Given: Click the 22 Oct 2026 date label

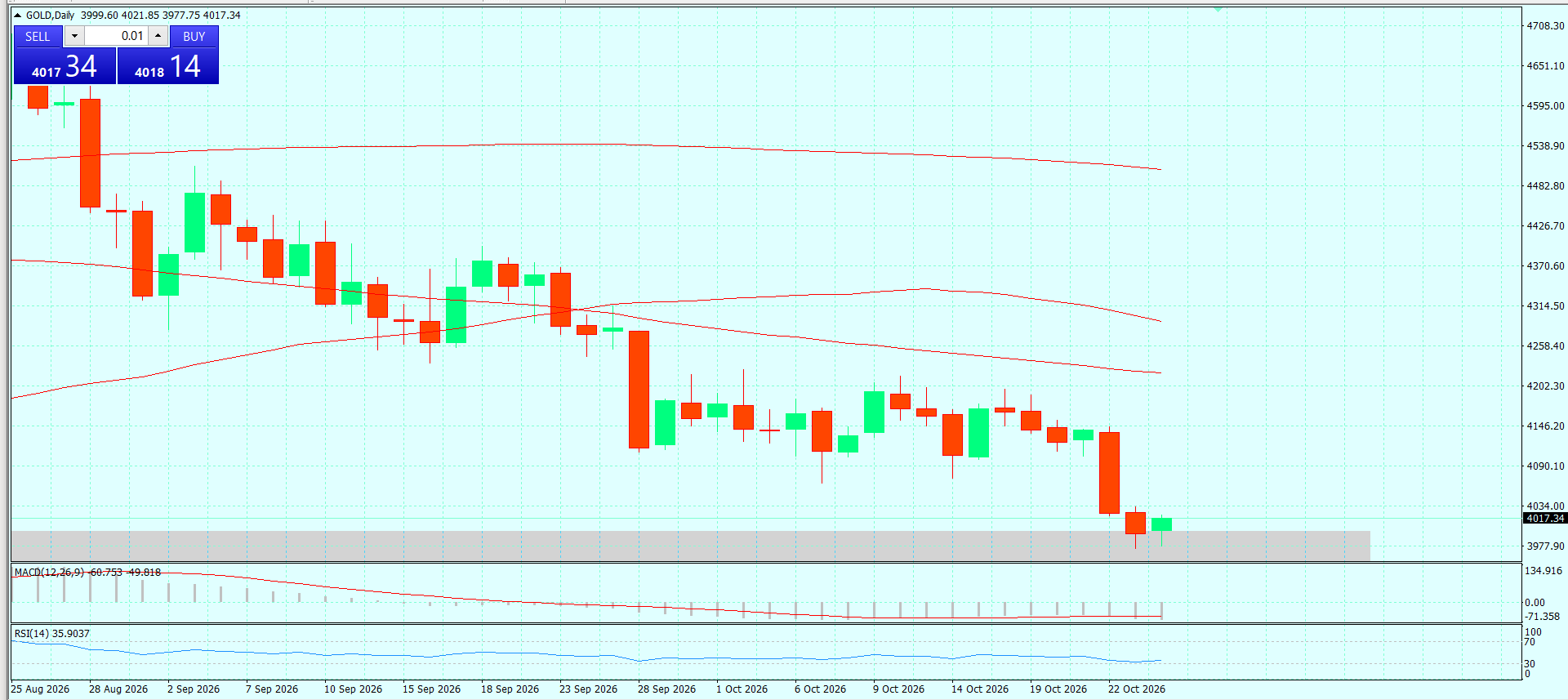Looking at the screenshot, I should tap(1137, 689).
